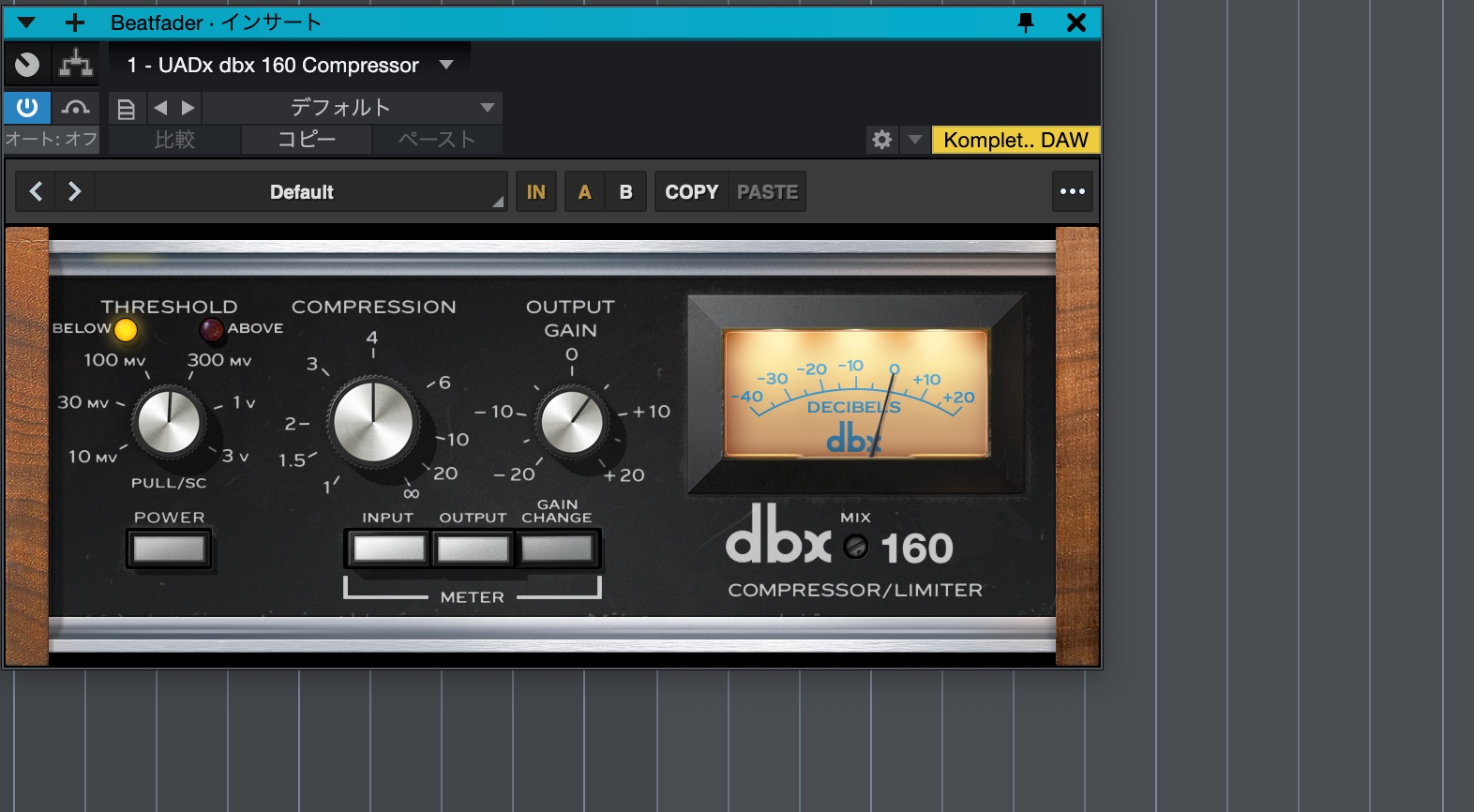Click the knob-shaped channel editor icon

pyautogui.click(x=27, y=65)
